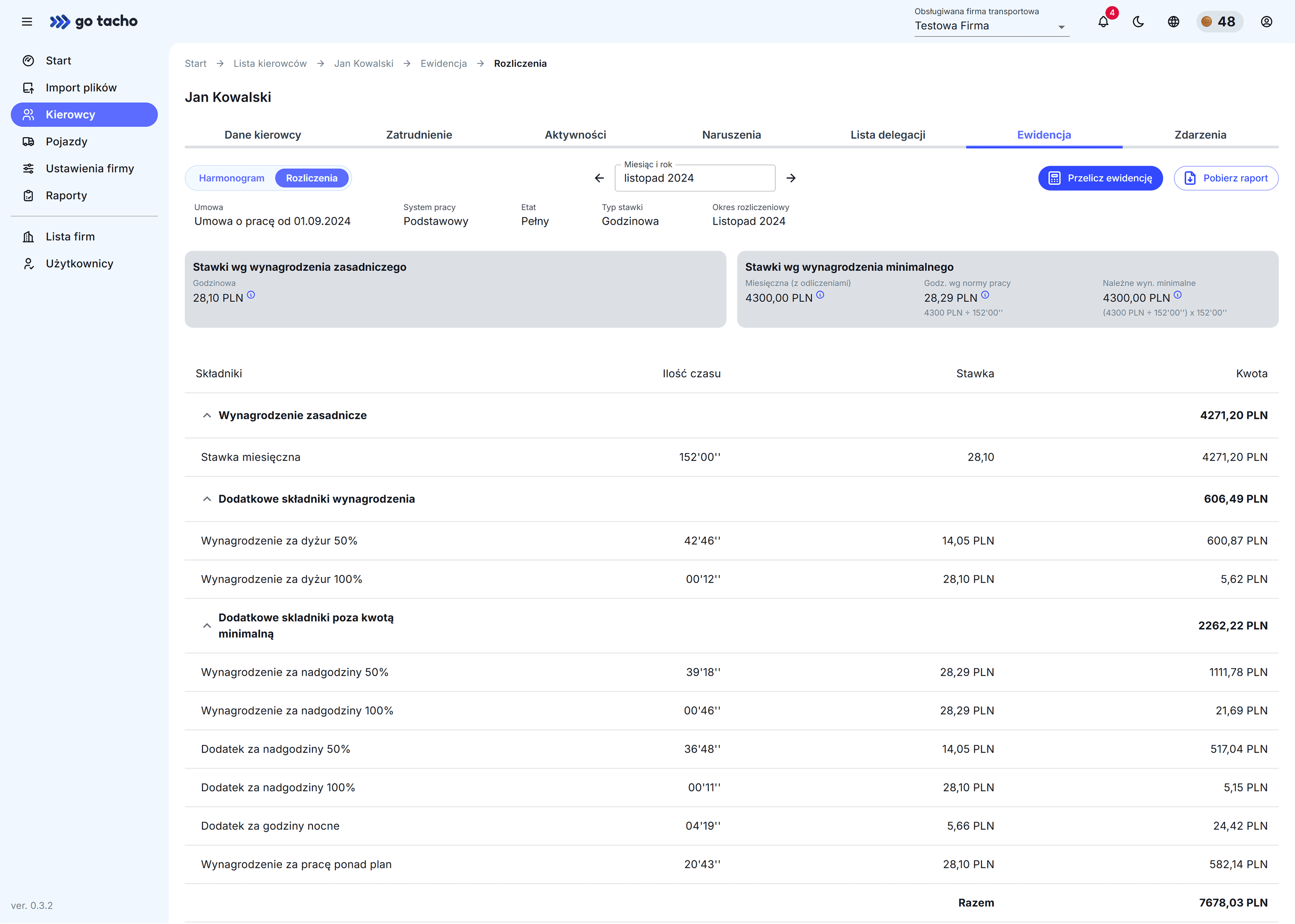This screenshot has width=1295, height=924.
Task: Go to next month arrow
Action: point(791,178)
